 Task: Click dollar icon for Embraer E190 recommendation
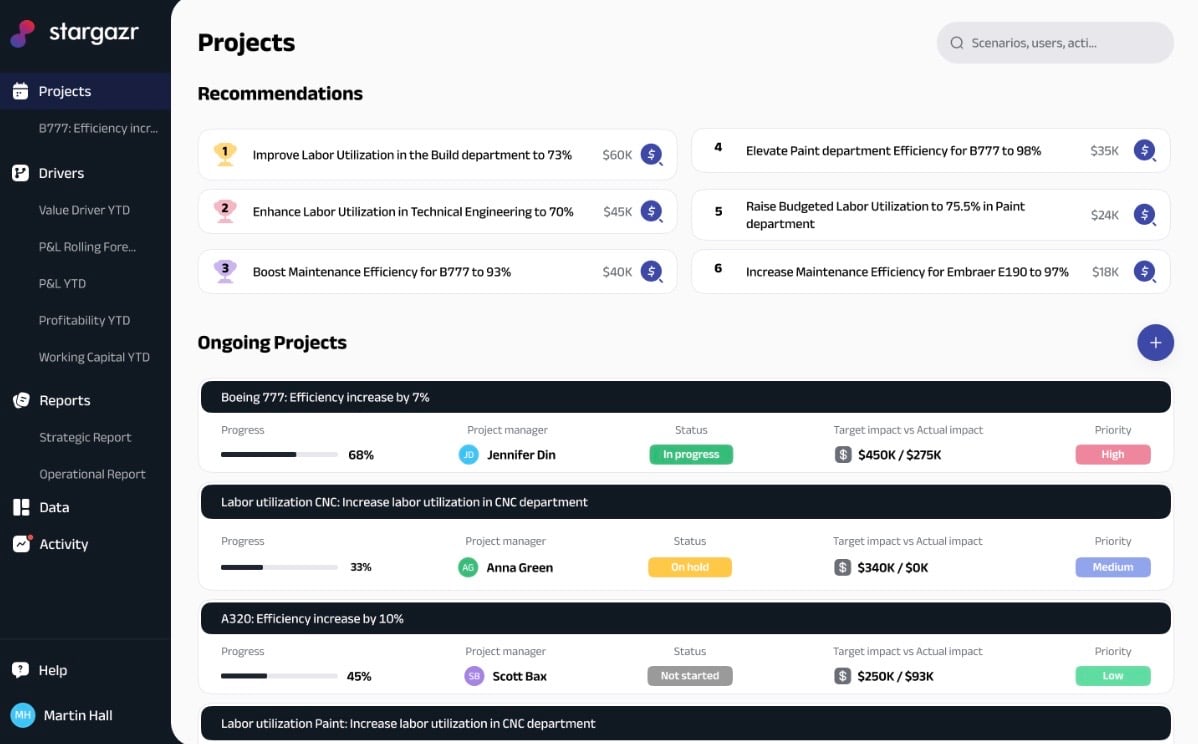click(1144, 271)
